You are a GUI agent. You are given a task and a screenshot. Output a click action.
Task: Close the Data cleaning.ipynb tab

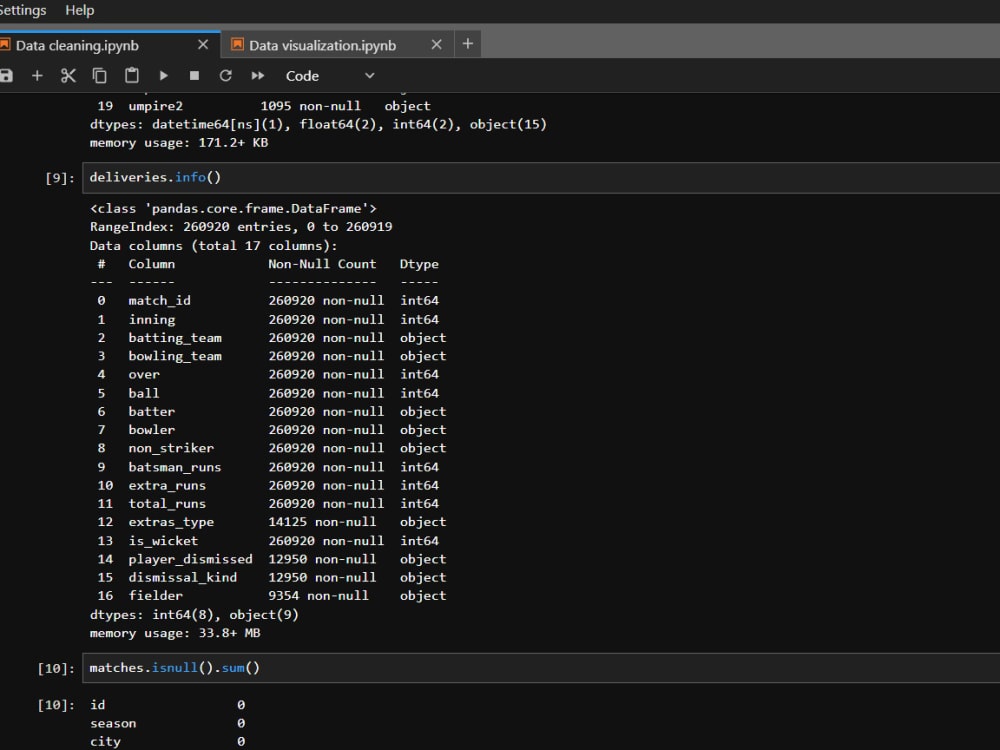203,45
